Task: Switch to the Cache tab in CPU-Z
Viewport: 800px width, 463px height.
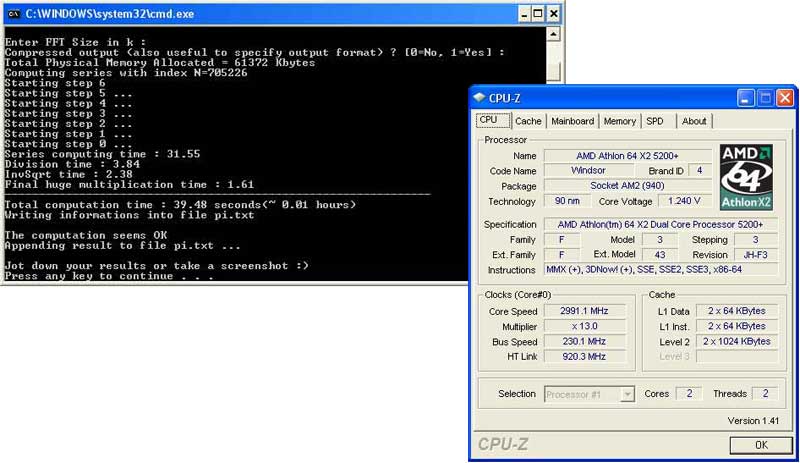Action: 528,121
